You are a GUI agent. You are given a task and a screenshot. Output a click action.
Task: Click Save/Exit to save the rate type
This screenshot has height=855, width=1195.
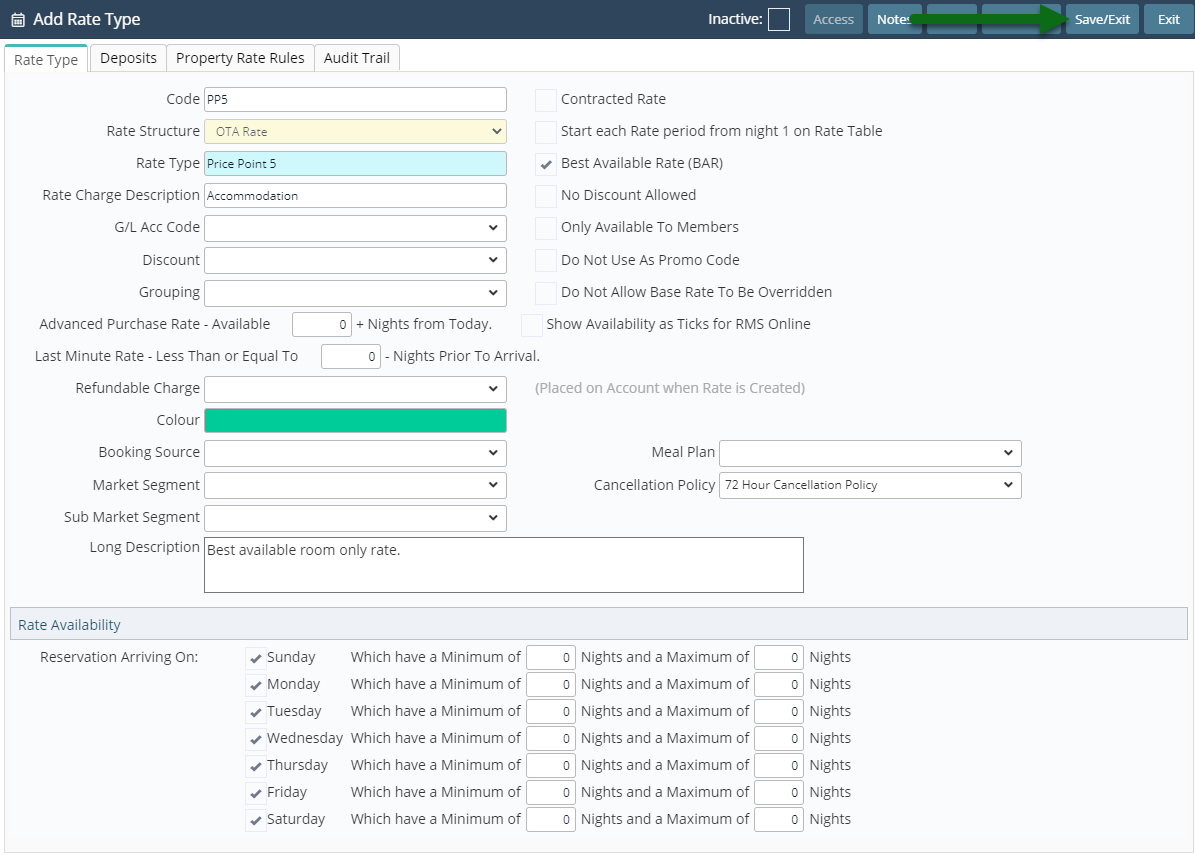[x=1102, y=20]
